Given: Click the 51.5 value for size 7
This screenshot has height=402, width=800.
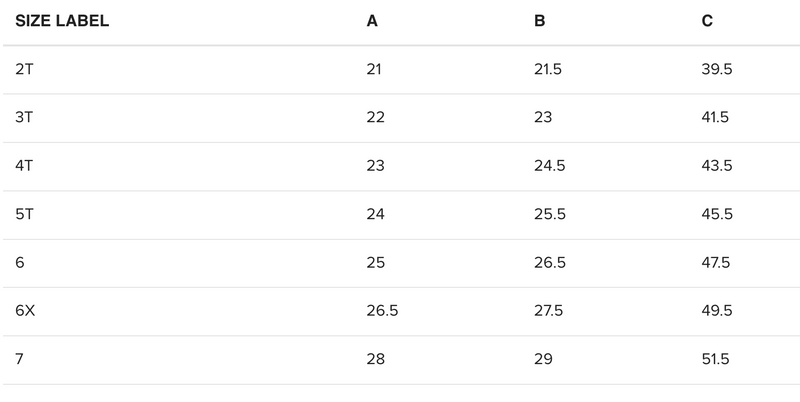Looking at the screenshot, I should tap(716, 359).
